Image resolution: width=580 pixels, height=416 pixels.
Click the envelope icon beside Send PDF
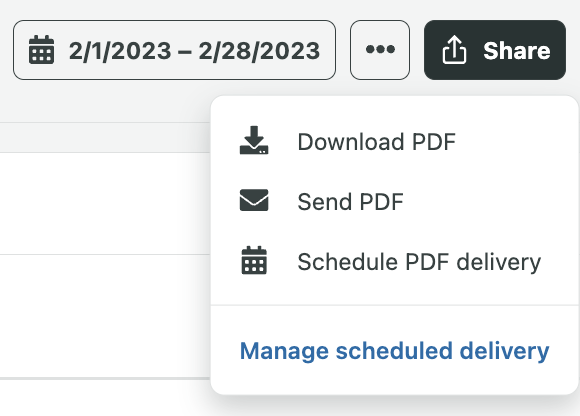[254, 200]
